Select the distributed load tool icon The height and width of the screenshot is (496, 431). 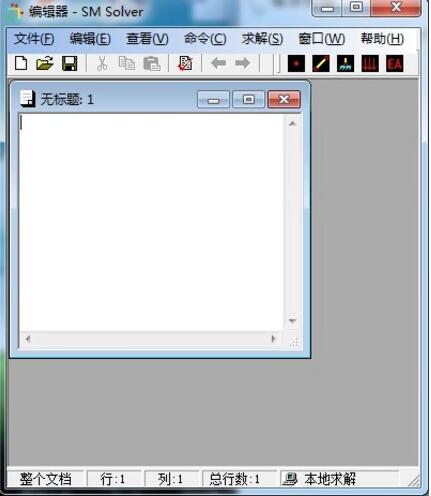point(370,63)
